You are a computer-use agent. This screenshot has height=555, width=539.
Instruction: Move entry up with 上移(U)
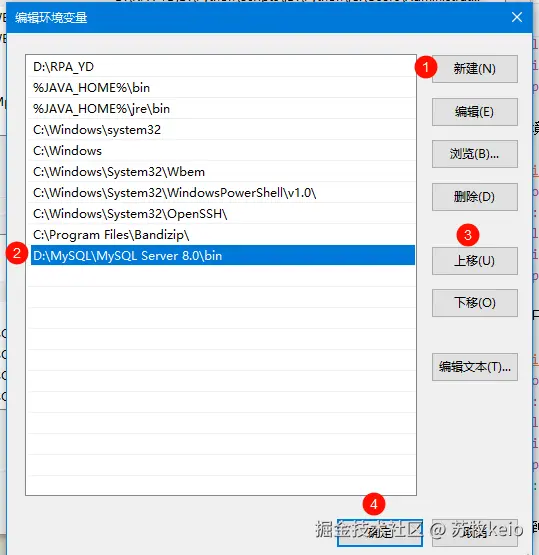pos(475,261)
